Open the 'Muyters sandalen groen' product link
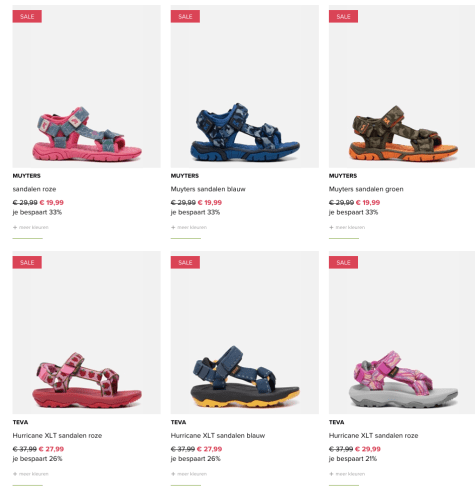 [366, 189]
